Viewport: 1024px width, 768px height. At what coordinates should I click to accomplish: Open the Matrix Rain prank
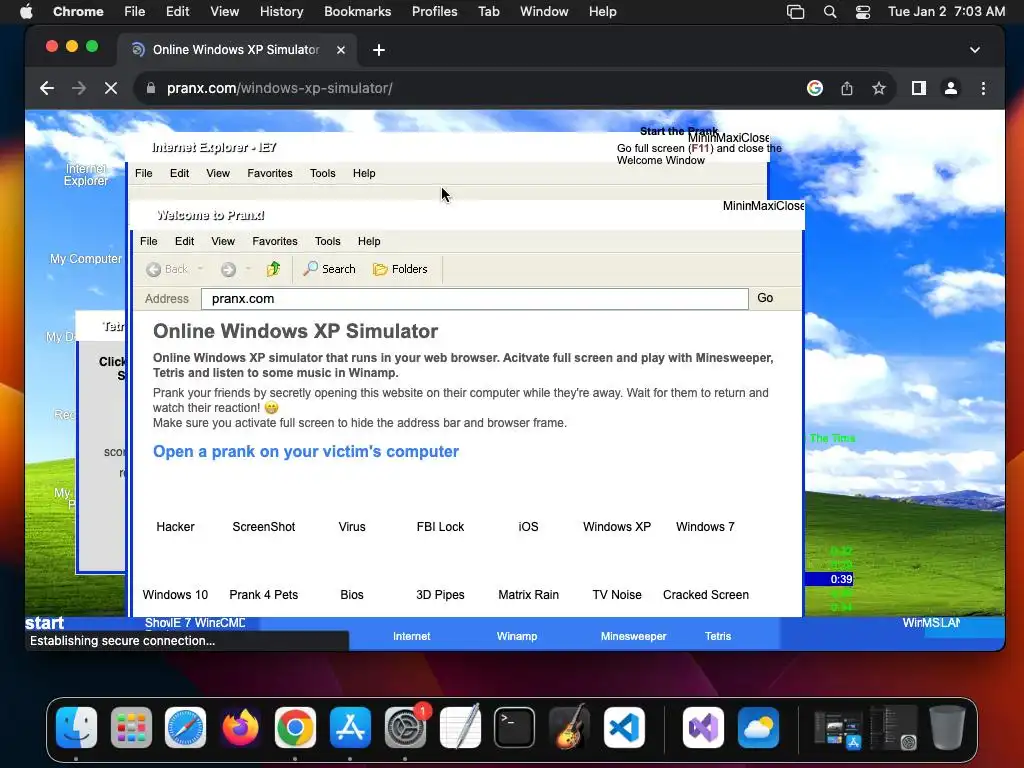[528, 595]
